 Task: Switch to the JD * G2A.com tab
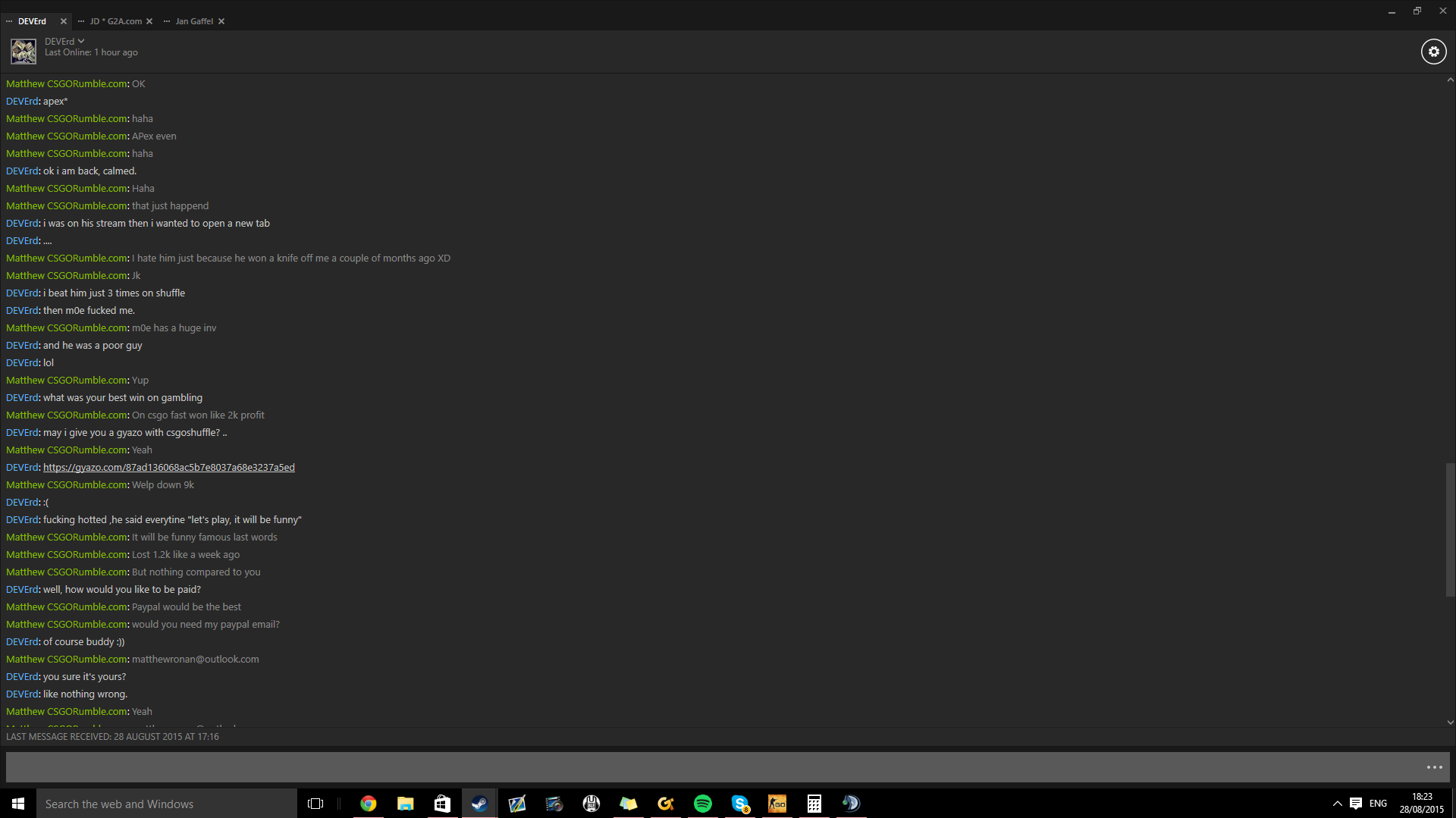tap(116, 21)
